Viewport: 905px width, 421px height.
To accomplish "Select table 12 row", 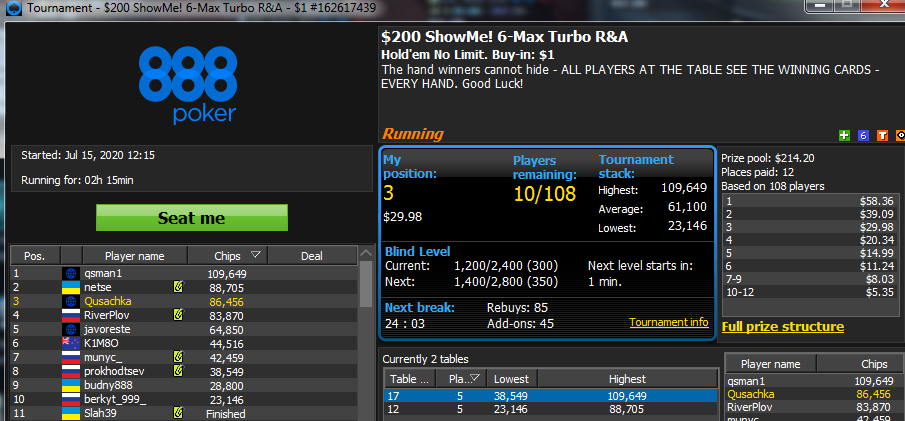I will click(551, 409).
